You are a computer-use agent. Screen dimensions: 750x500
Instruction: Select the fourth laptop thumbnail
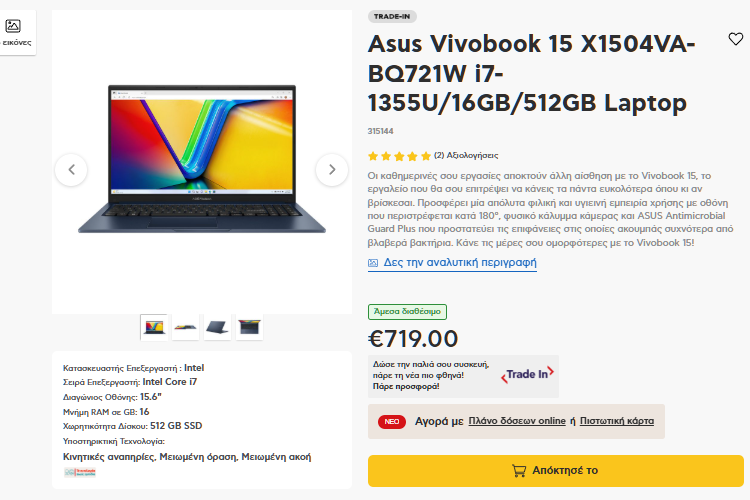tap(249, 327)
